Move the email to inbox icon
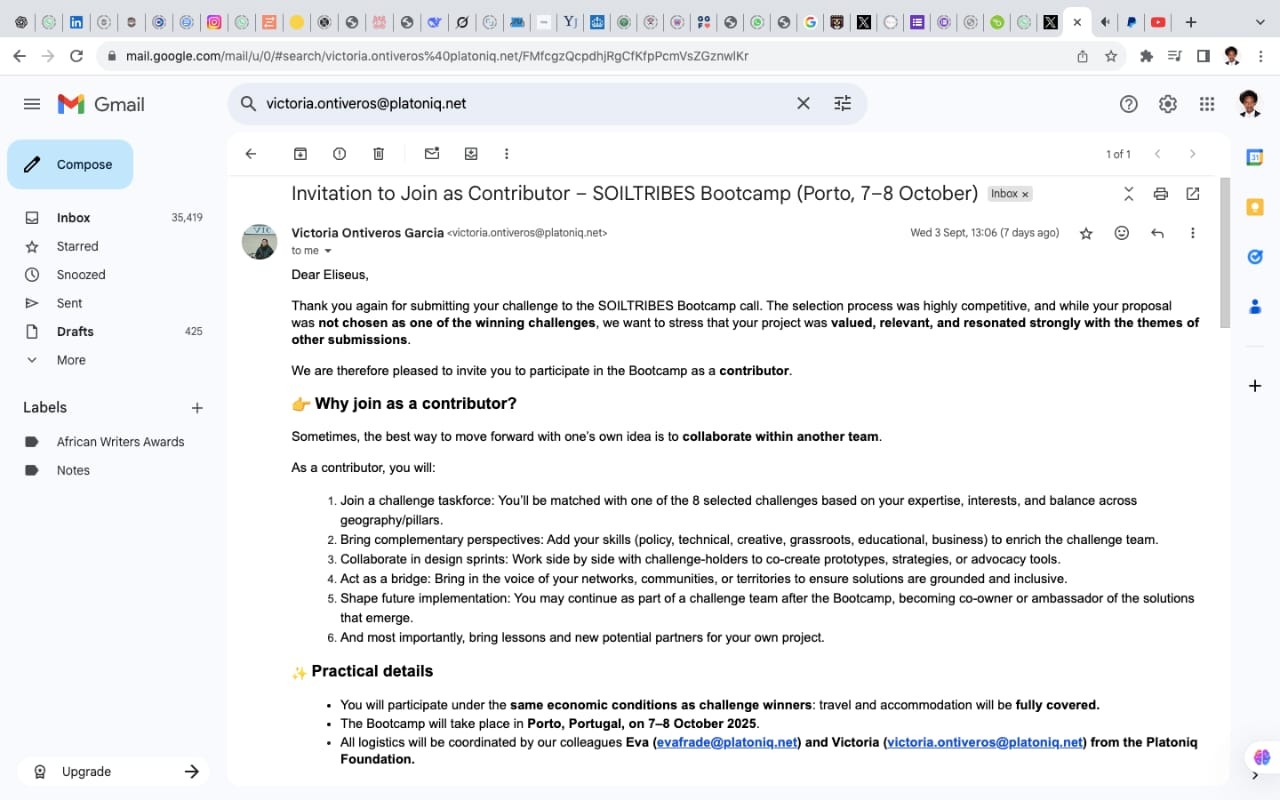 (471, 154)
